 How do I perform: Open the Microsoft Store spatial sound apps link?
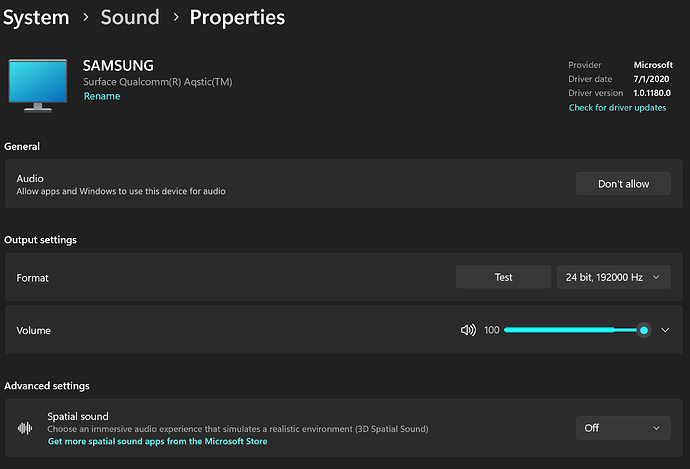tap(157, 441)
